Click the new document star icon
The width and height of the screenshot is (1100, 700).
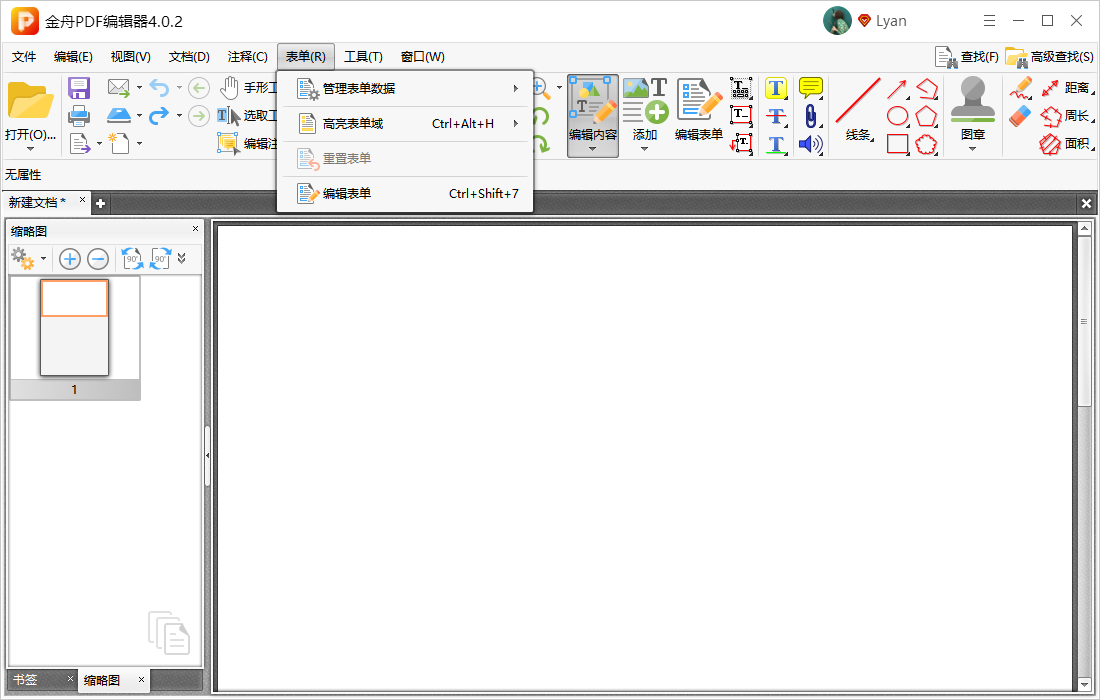119,142
